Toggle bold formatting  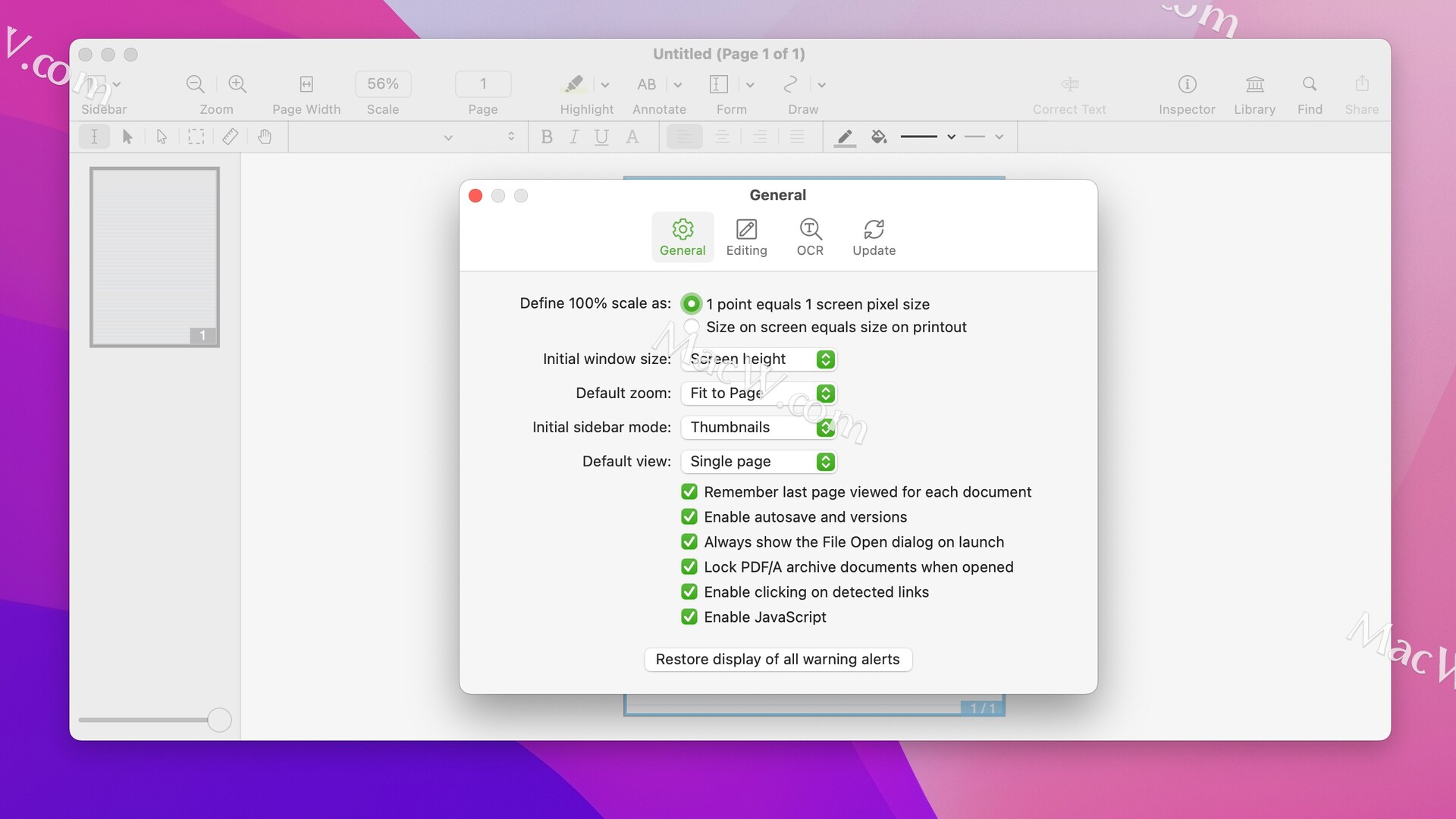547,136
